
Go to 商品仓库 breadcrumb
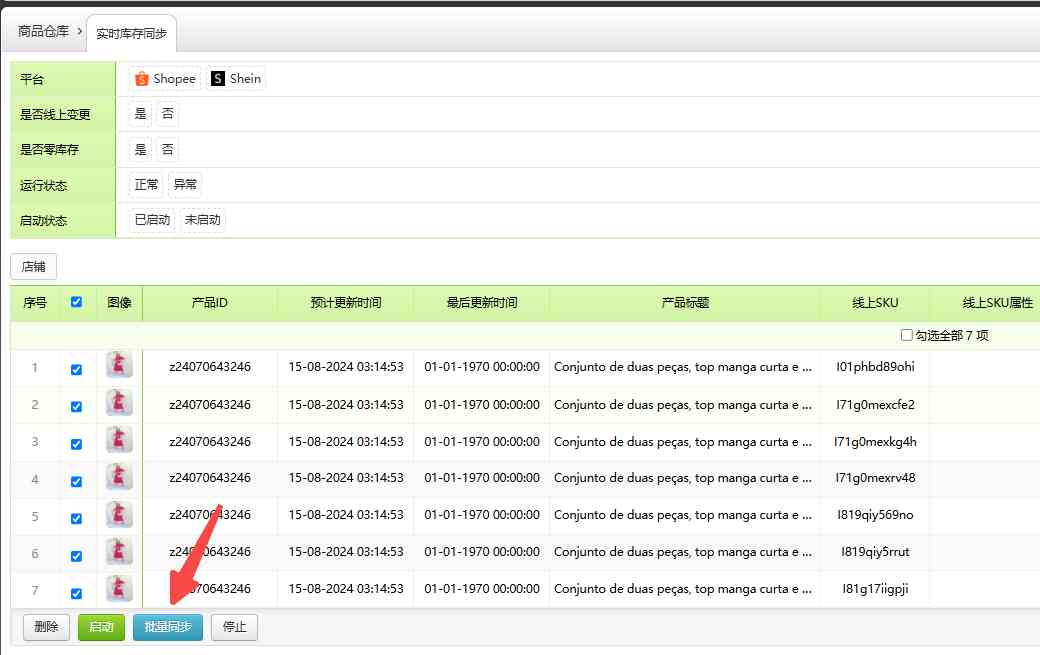[44, 32]
